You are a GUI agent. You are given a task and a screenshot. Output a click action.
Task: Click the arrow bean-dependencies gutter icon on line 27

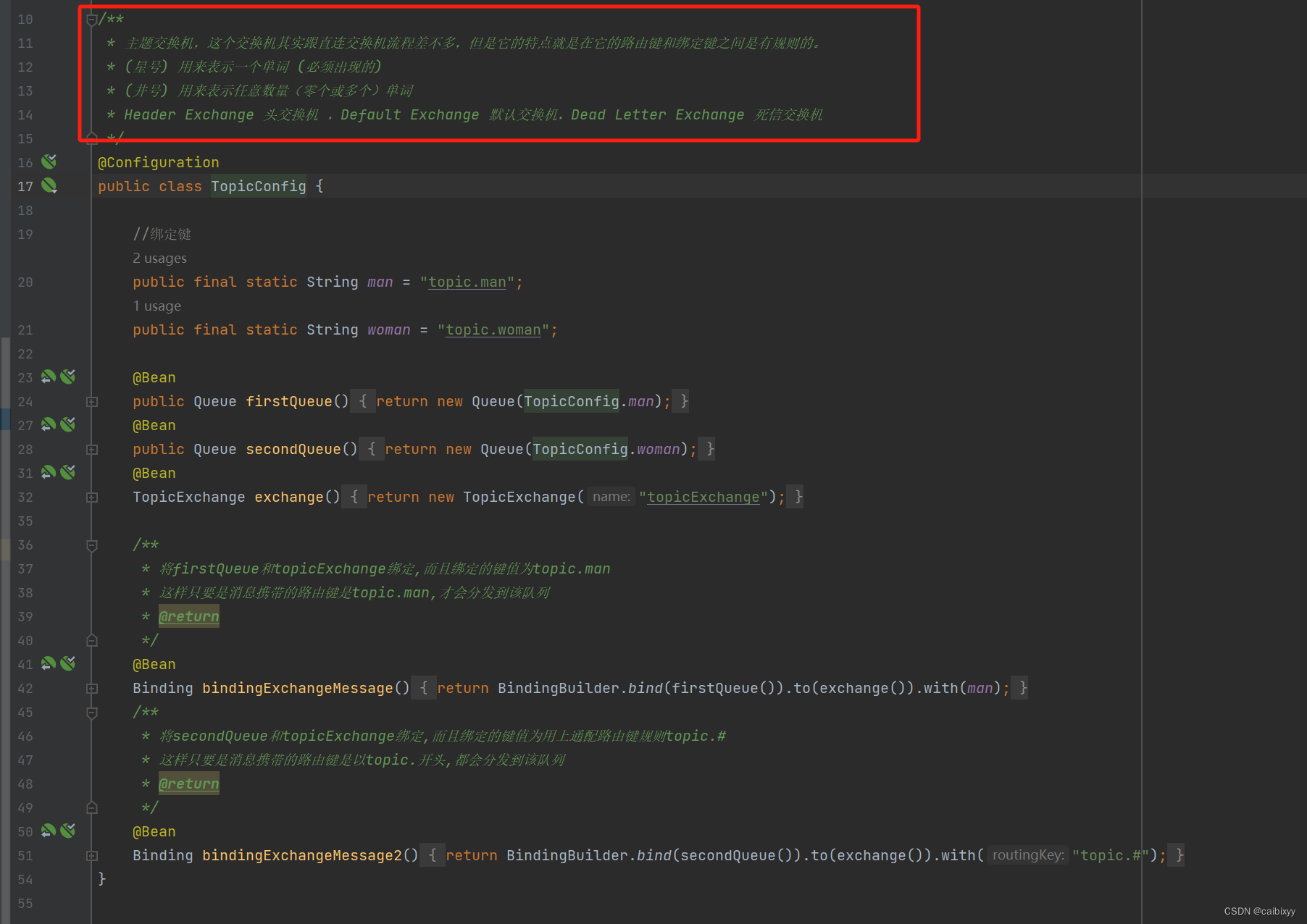pyautogui.click(x=49, y=424)
